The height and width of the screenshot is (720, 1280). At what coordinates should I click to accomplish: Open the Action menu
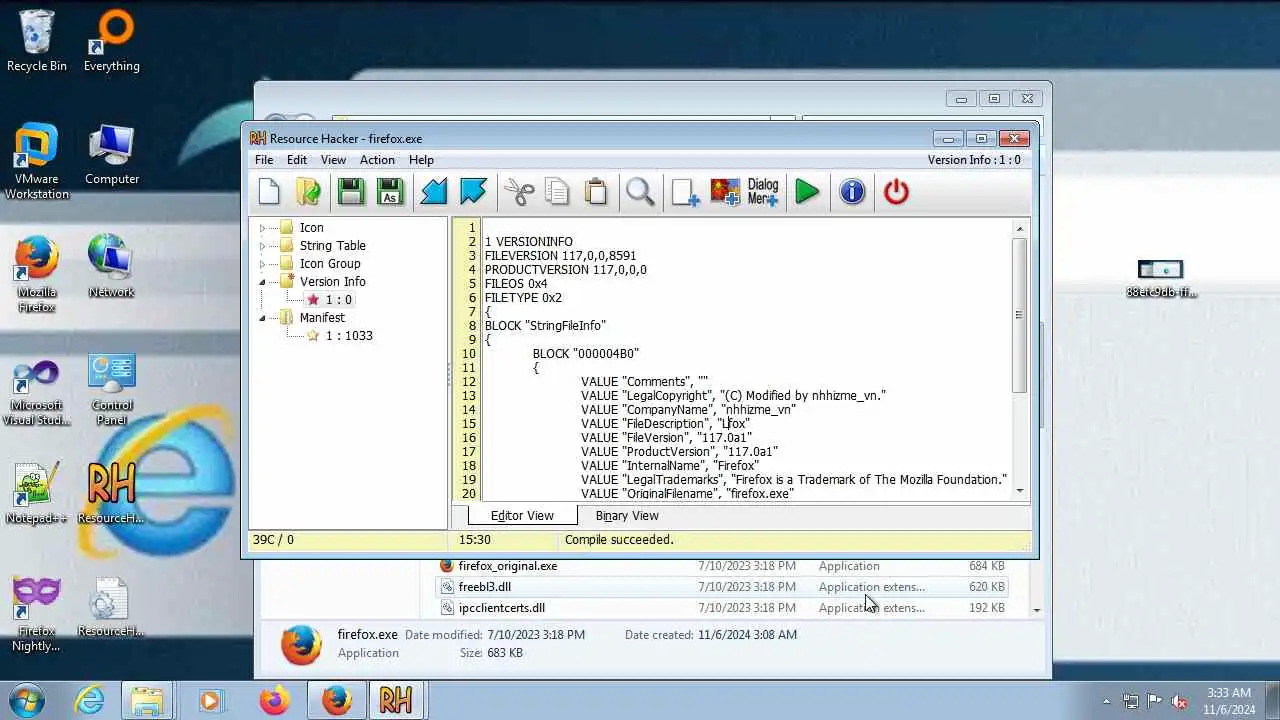(x=377, y=160)
